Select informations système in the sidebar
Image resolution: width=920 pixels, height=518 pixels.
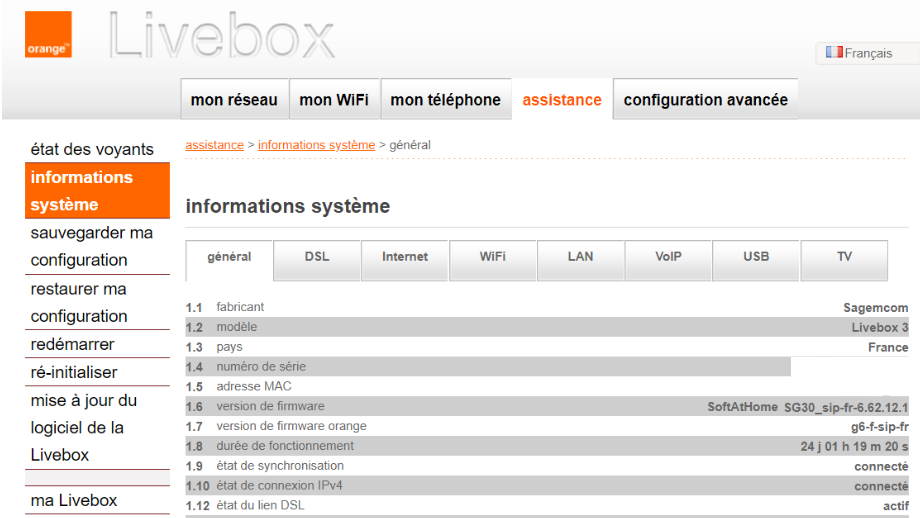(x=97, y=191)
